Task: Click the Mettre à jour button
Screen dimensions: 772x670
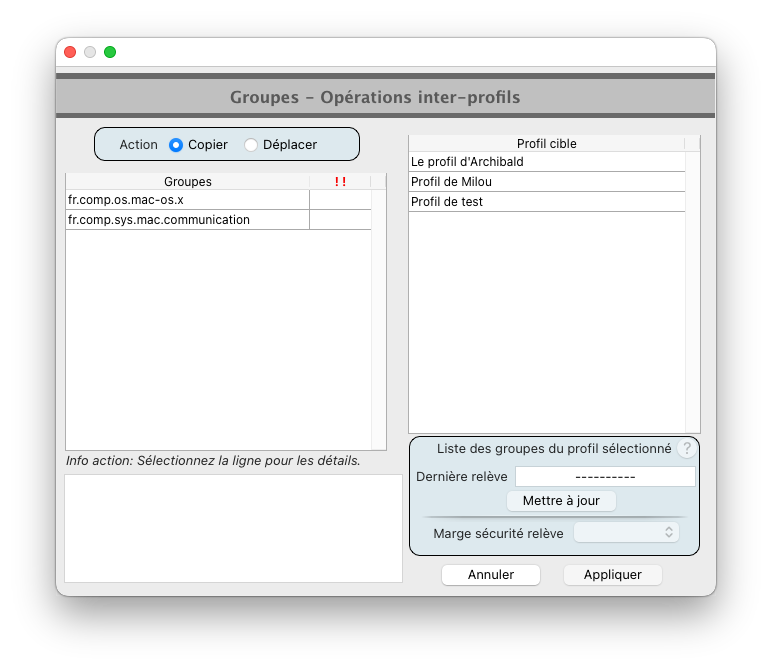Action: coord(561,501)
